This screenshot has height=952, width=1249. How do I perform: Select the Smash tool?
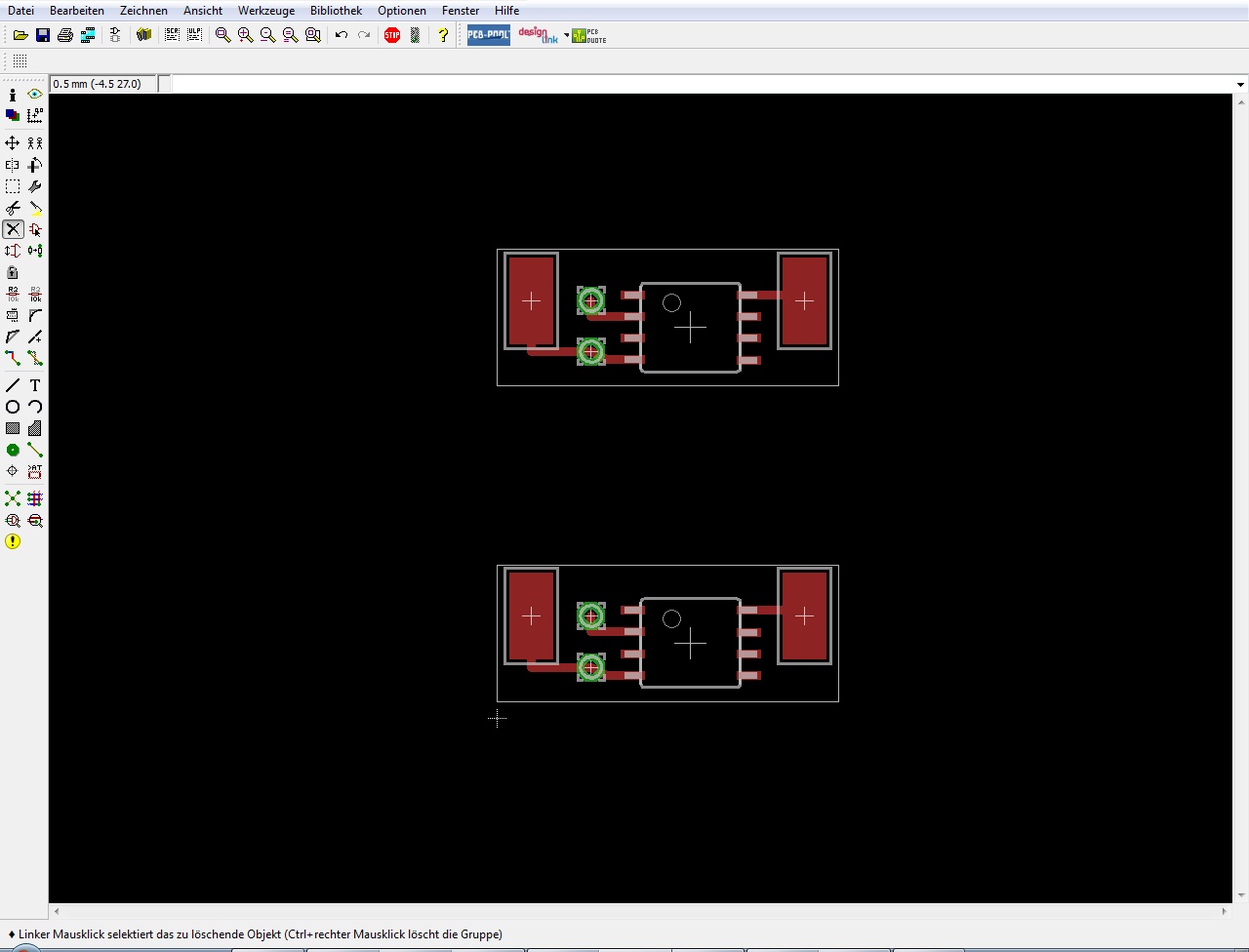(x=13, y=315)
